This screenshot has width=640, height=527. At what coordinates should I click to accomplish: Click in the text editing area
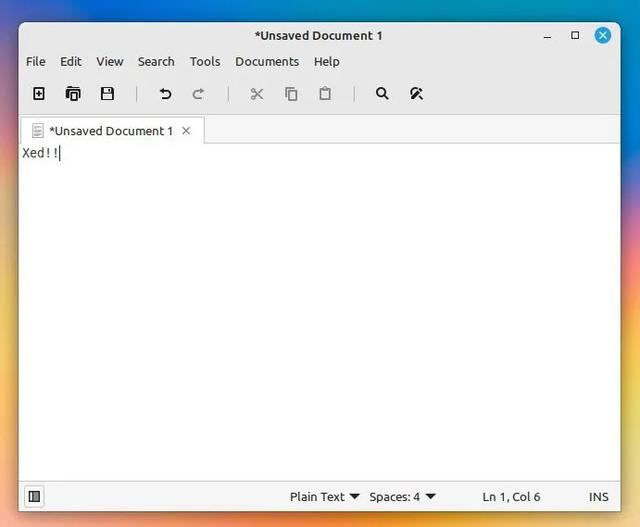click(x=319, y=312)
